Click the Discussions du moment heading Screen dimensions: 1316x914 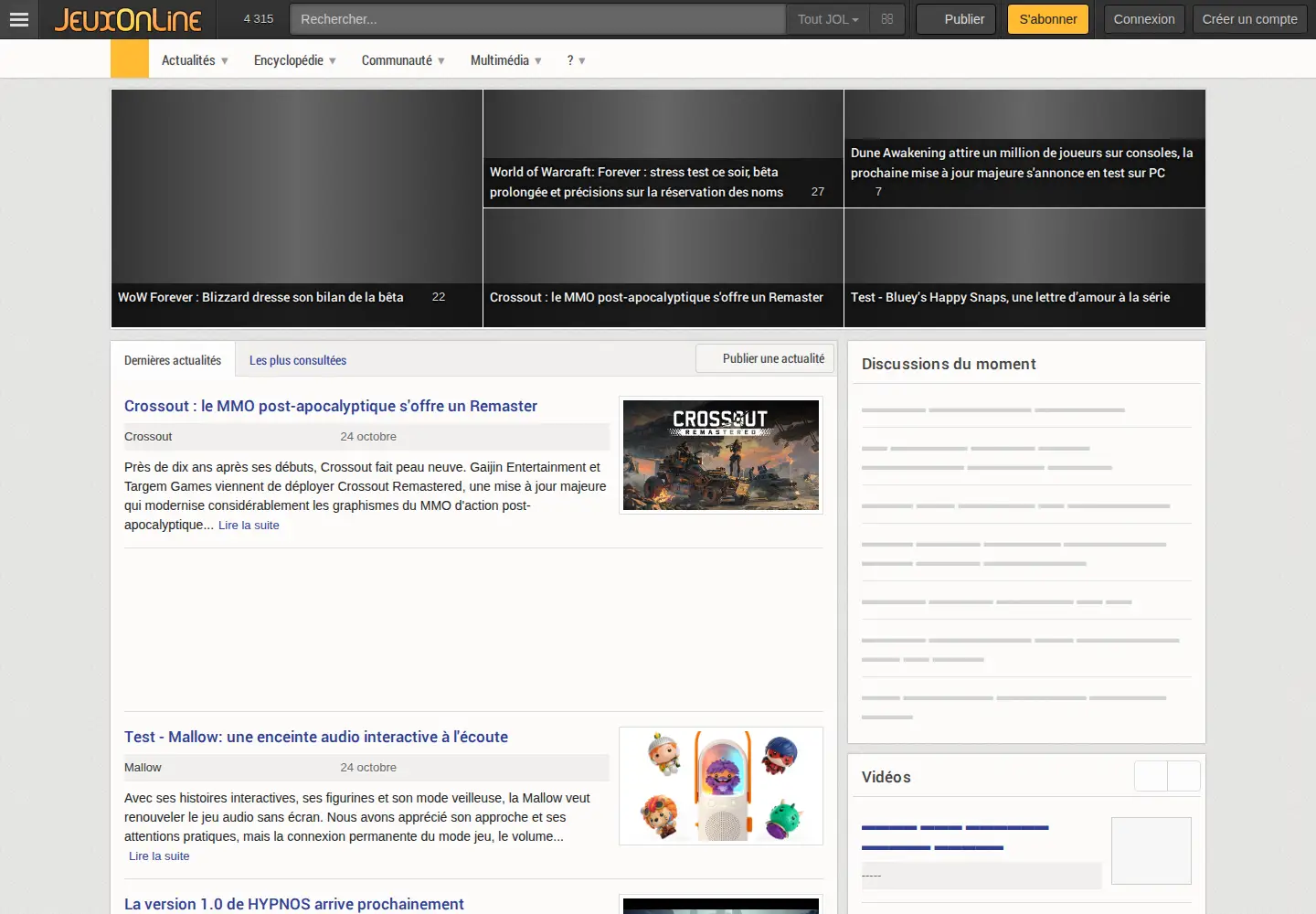point(949,364)
